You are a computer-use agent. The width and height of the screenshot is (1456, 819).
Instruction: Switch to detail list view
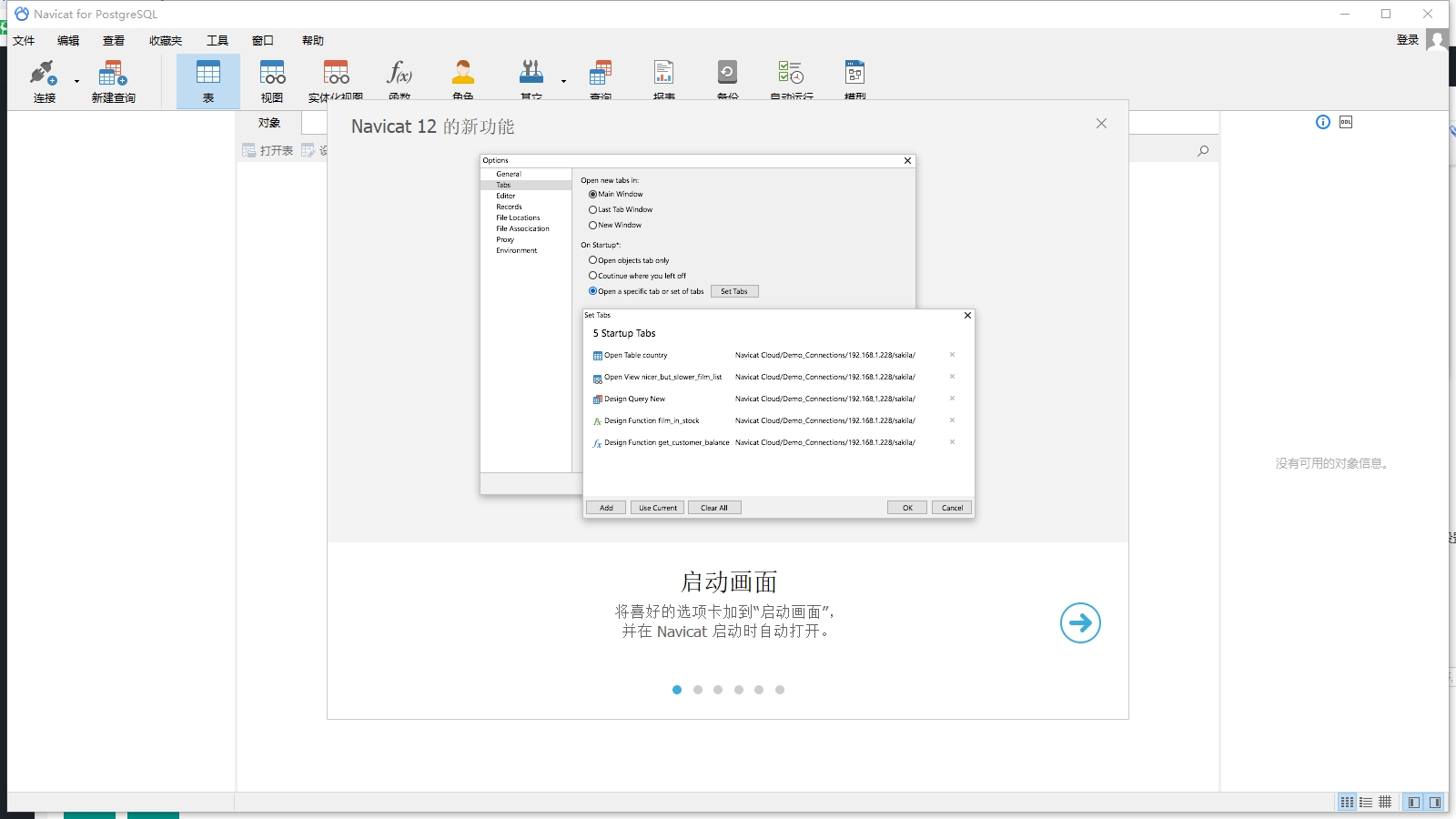[x=1366, y=803]
